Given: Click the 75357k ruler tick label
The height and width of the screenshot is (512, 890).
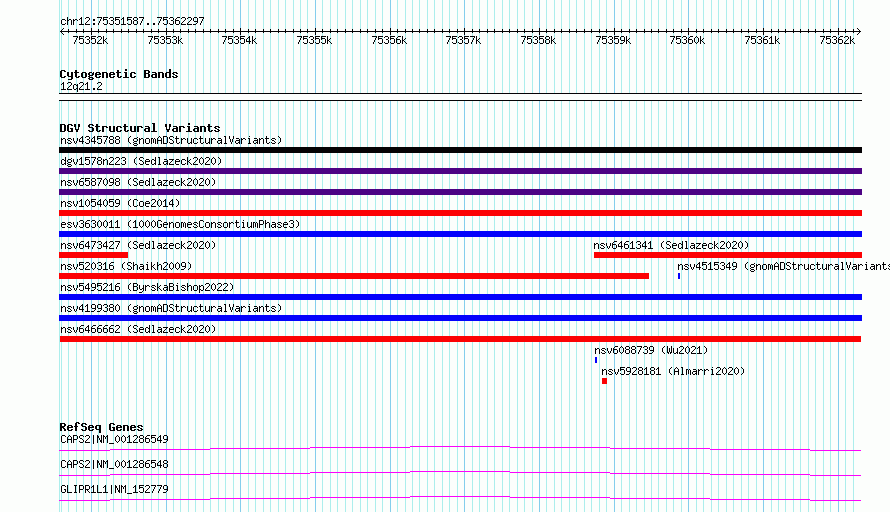Looking at the screenshot, I should tap(463, 40).
